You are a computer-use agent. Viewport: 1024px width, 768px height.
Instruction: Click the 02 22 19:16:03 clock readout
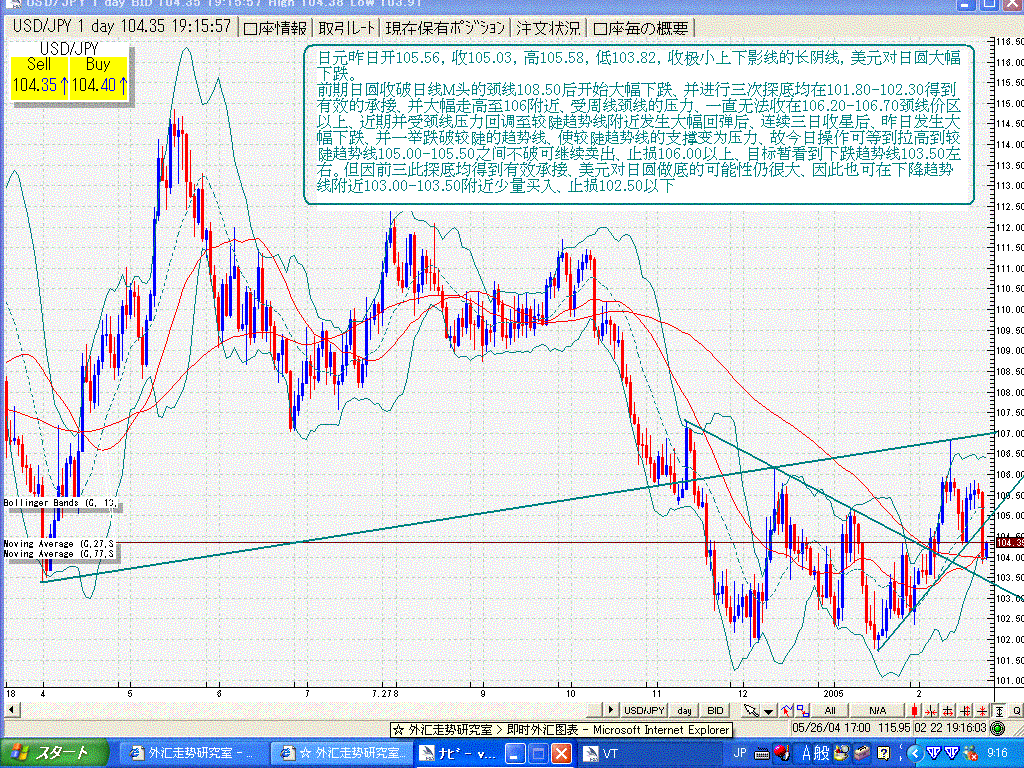[x=950, y=728]
